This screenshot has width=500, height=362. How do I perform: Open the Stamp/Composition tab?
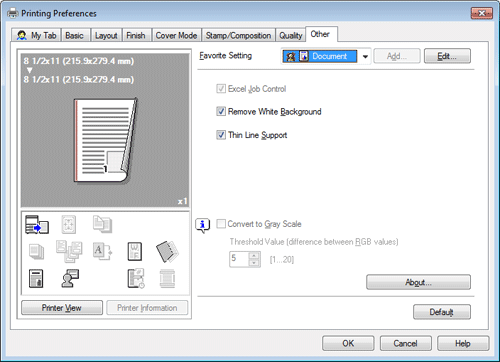[x=238, y=35]
